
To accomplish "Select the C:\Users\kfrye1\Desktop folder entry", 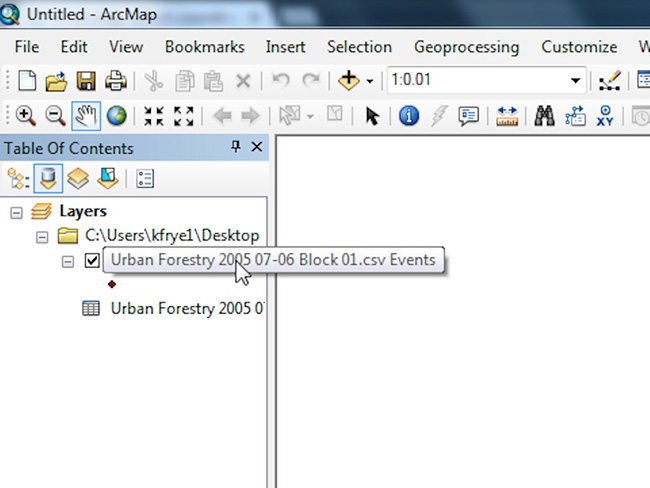I will click(172, 236).
